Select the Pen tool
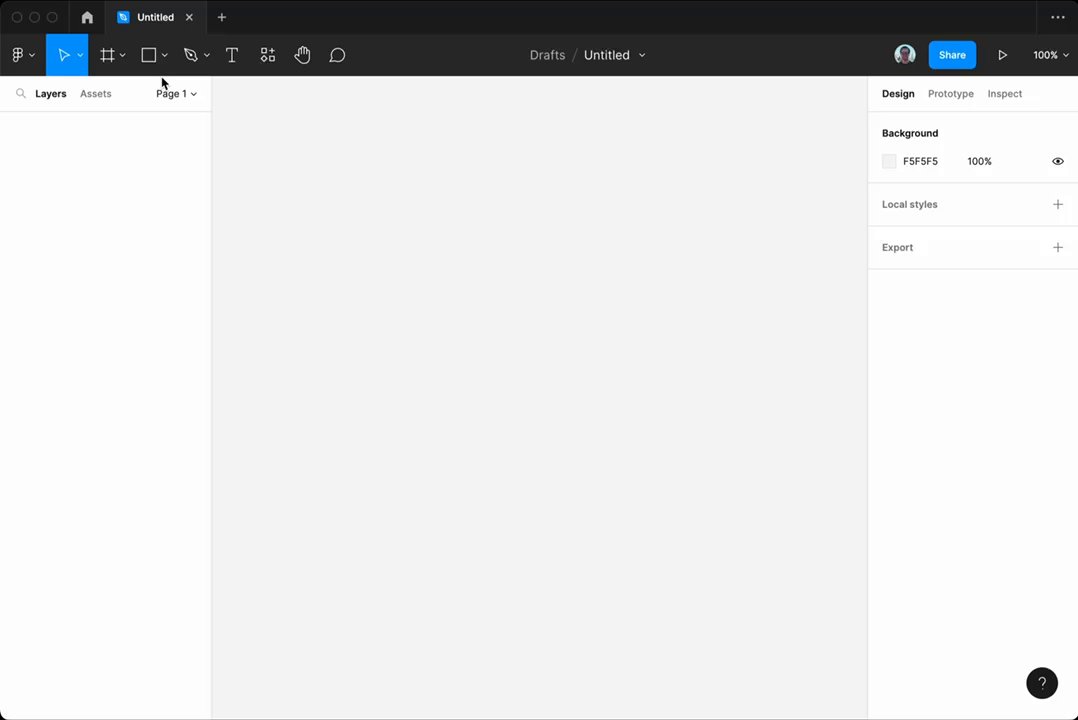Image resolution: width=1078 pixels, height=720 pixels. point(190,55)
